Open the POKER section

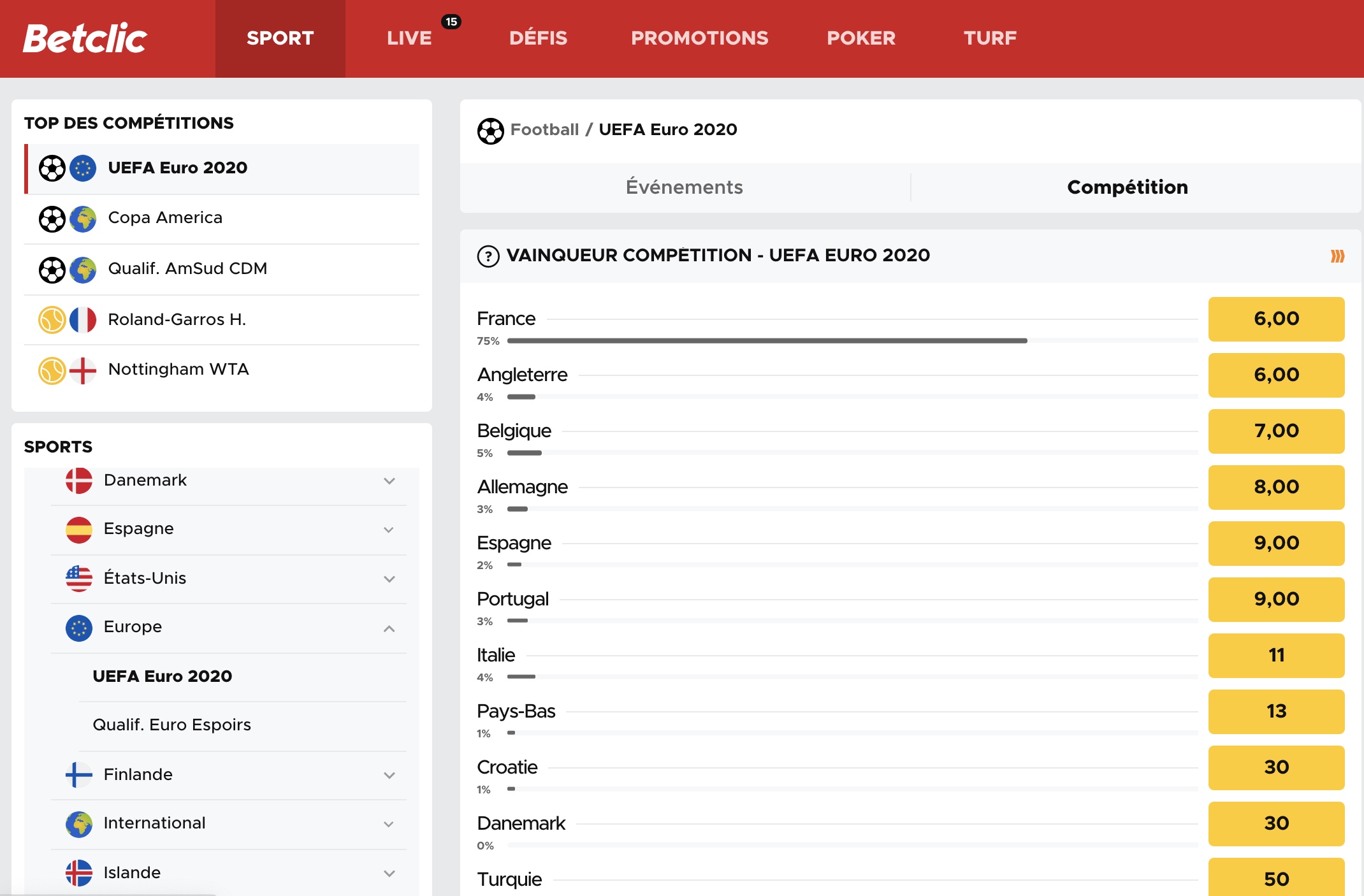[x=861, y=38]
